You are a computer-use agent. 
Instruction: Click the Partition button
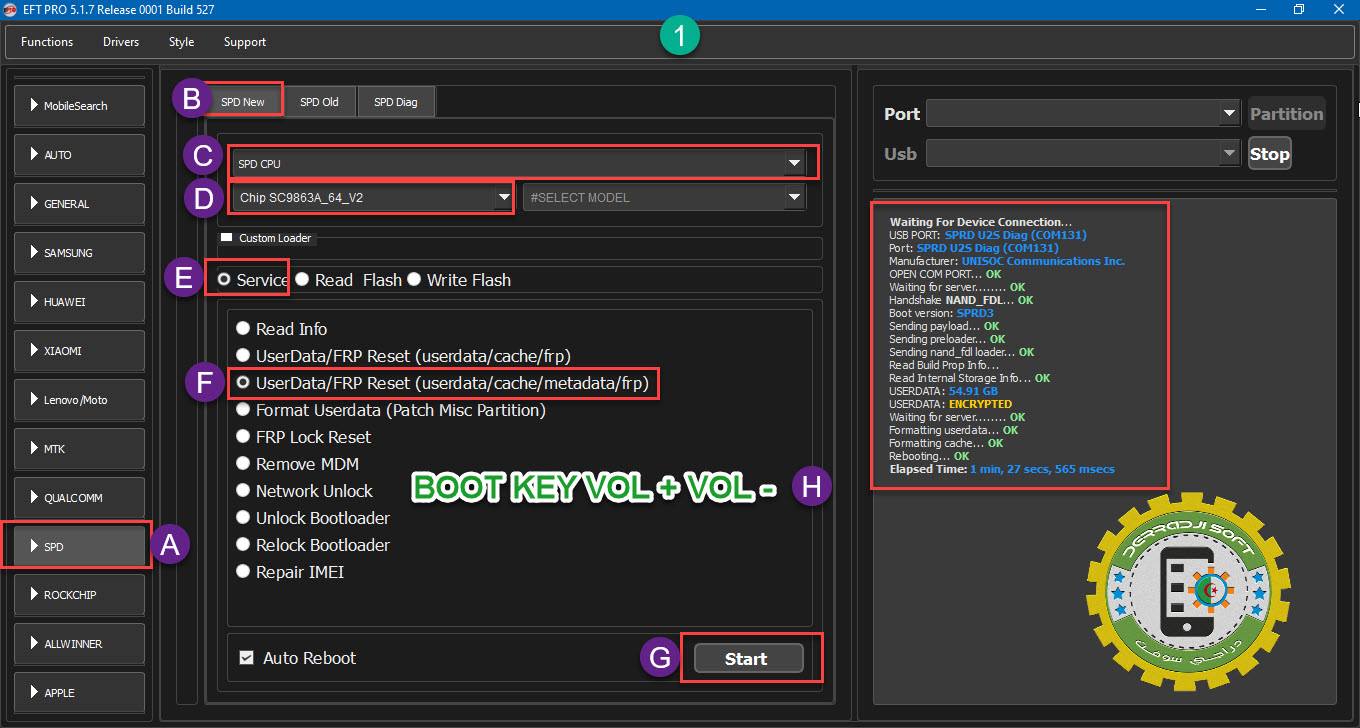click(1286, 114)
